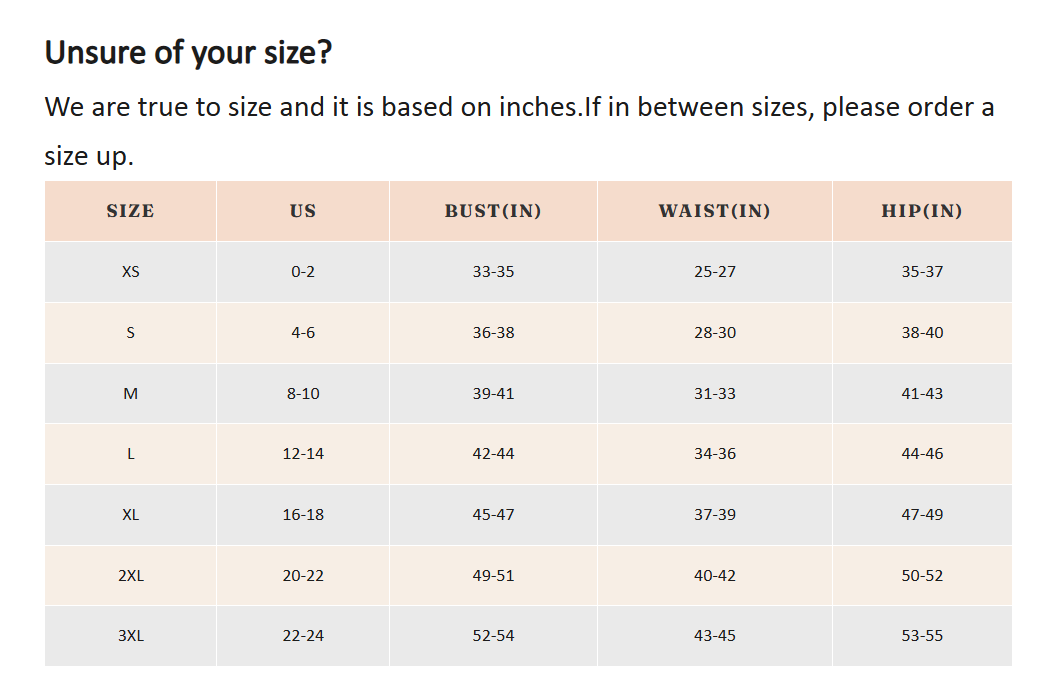This screenshot has height=673, width=1061.
Task: Click US size 12-14 cell
Action: click(x=303, y=454)
